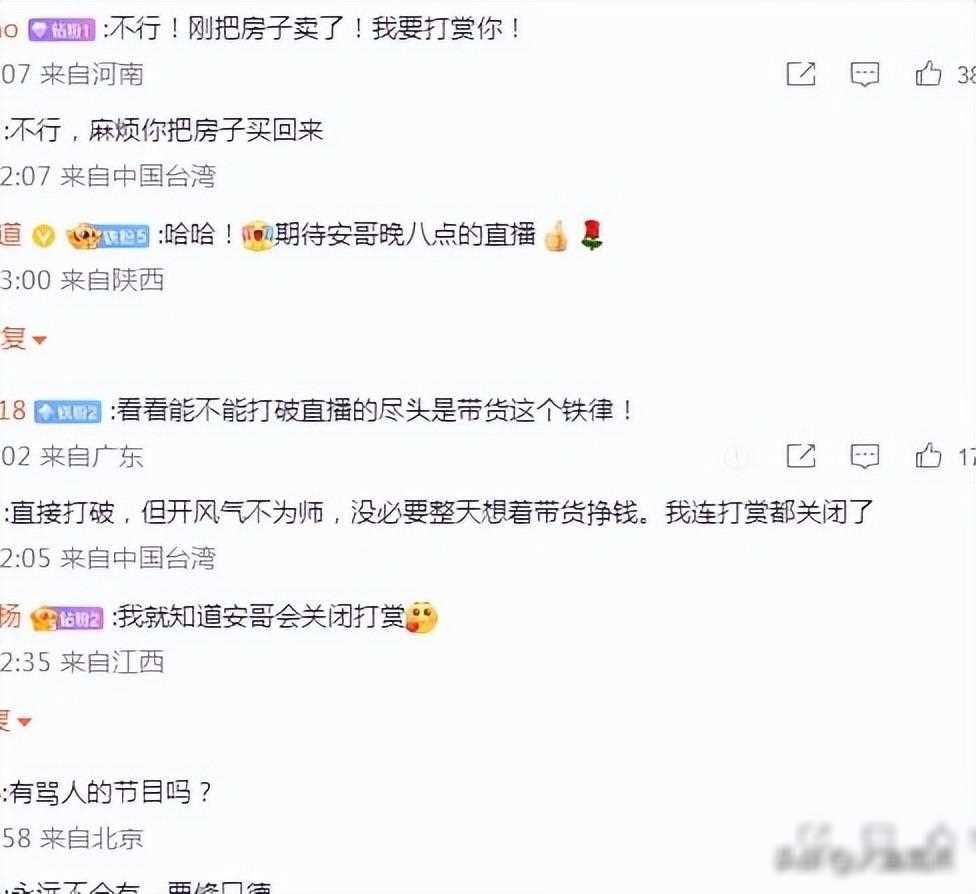Click the purple diamond member badge on the top comment
The height and width of the screenshot is (894, 976).
pos(62,30)
